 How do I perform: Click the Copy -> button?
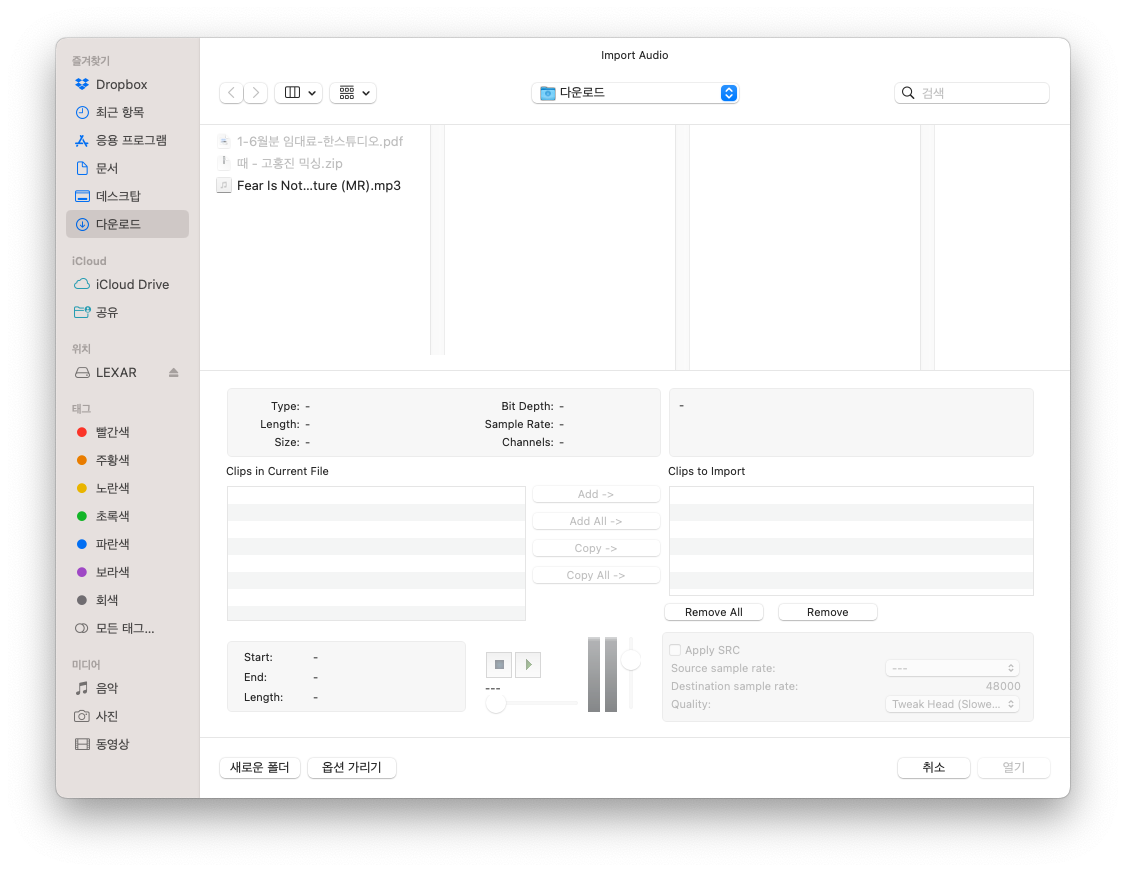596,549
